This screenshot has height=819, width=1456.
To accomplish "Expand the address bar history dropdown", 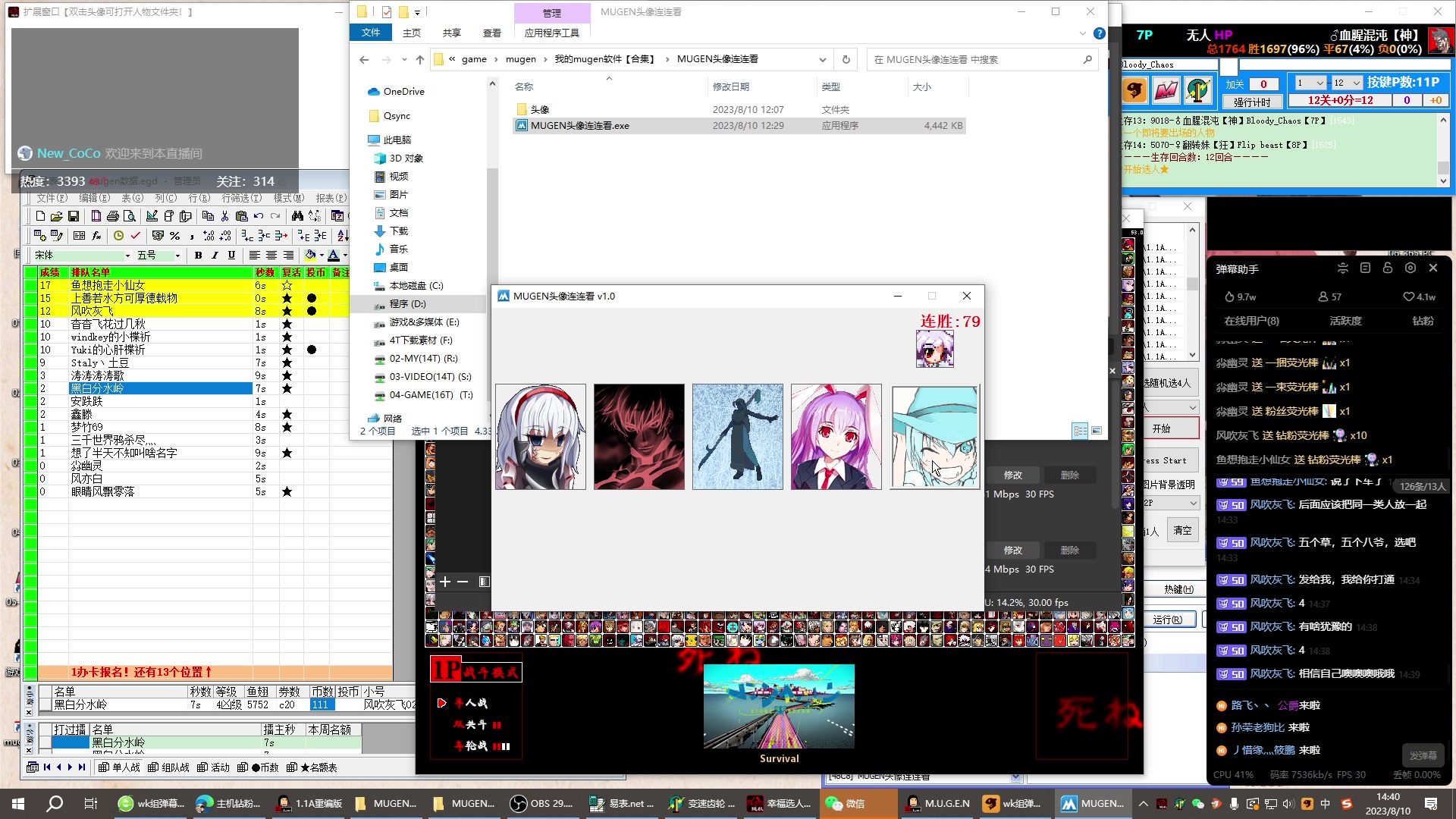I will click(x=823, y=59).
